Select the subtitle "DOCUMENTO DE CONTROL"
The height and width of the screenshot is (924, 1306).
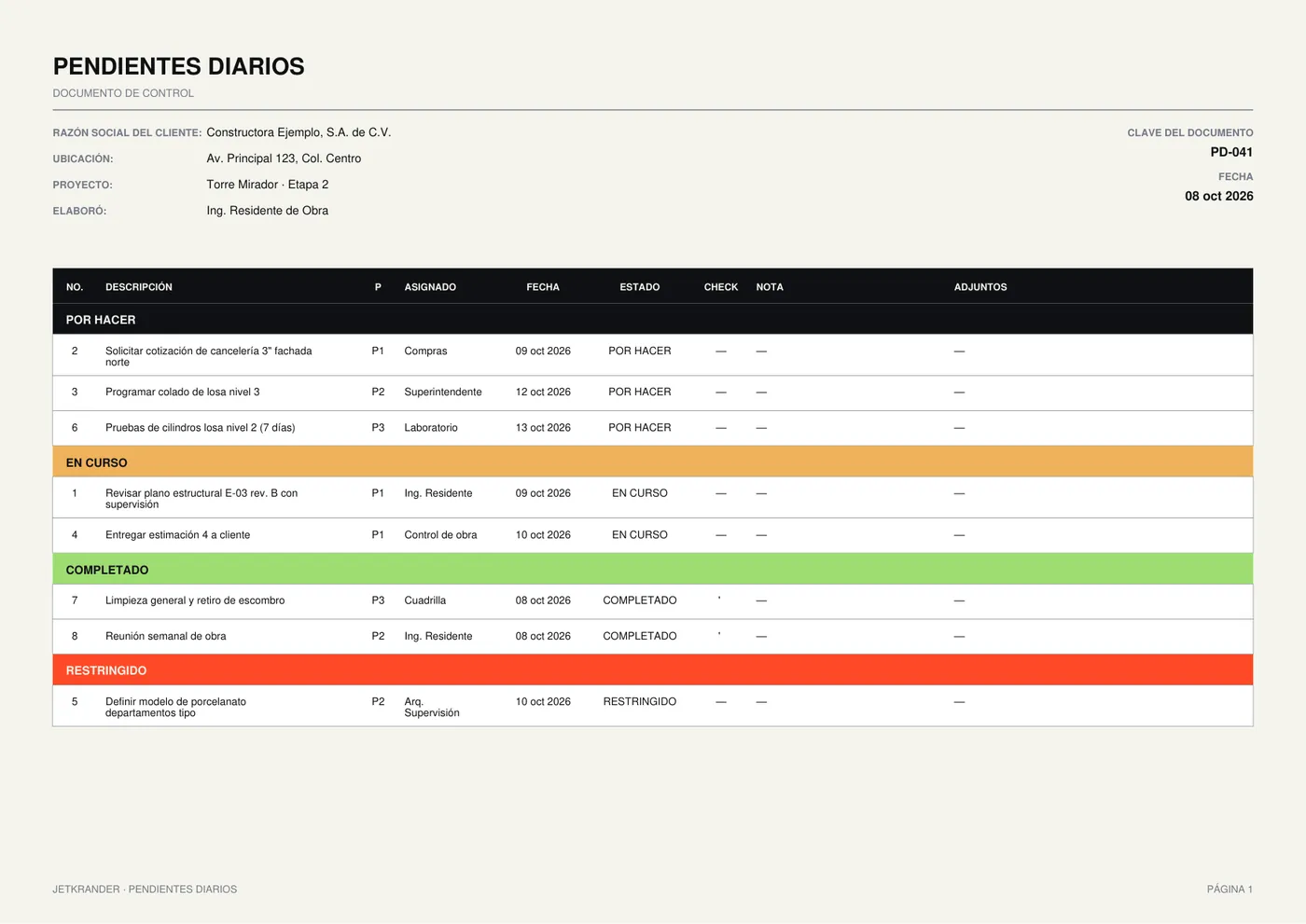pyautogui.click(x=123, y=93)
